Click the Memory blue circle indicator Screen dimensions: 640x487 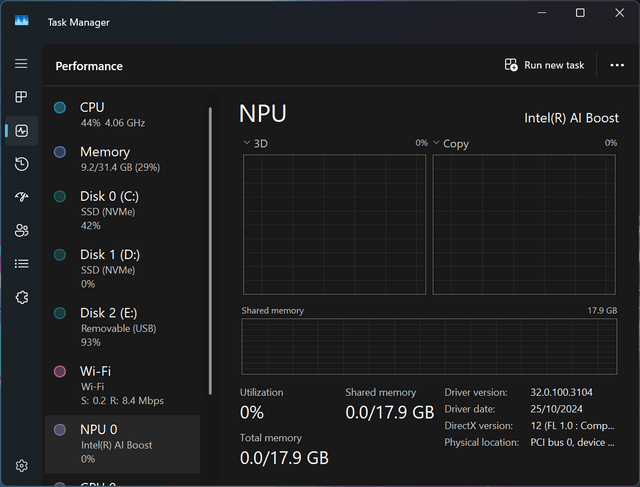coord(60,152)
